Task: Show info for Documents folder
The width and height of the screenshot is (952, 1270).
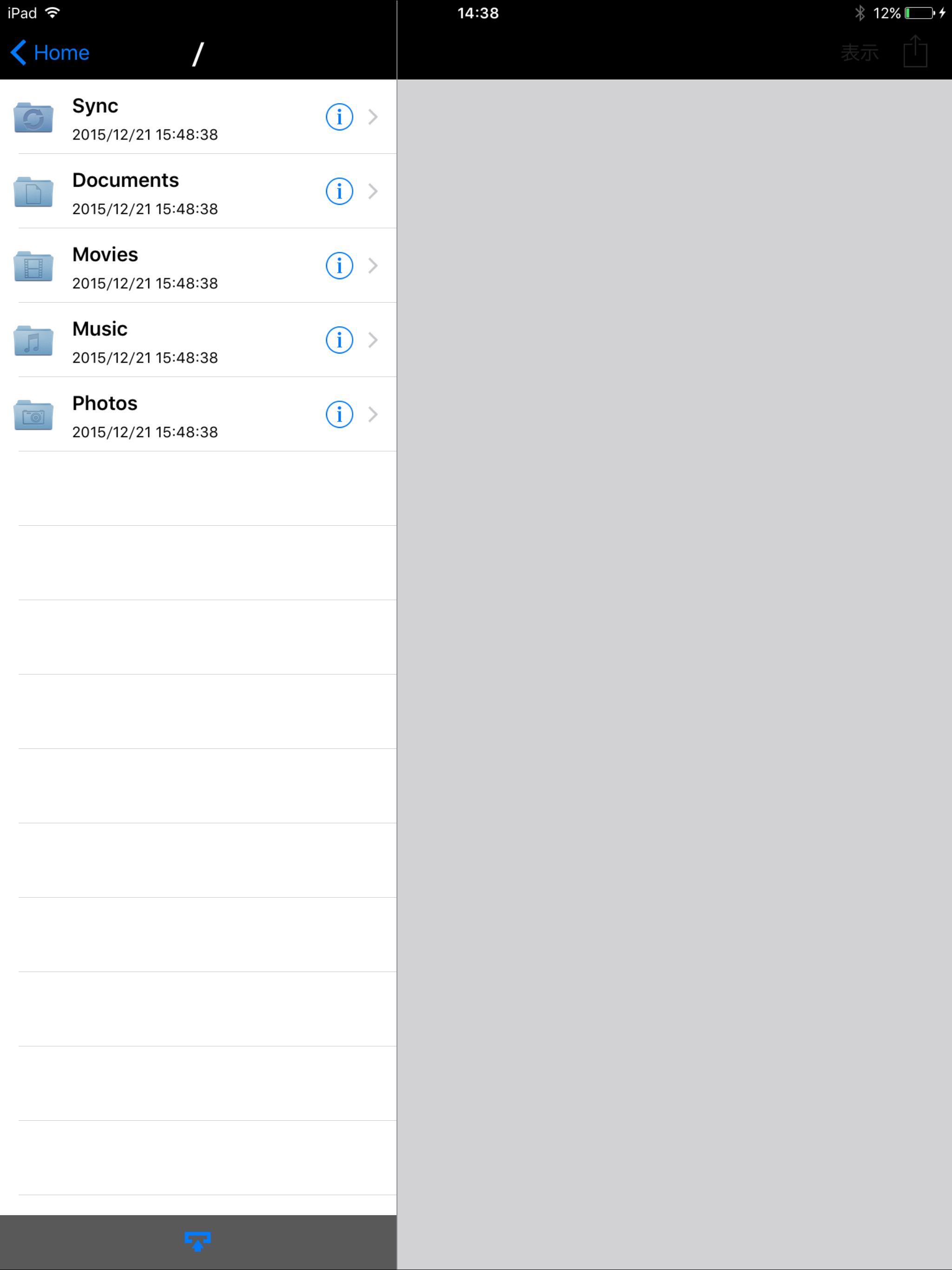Action: pos(339,191)
